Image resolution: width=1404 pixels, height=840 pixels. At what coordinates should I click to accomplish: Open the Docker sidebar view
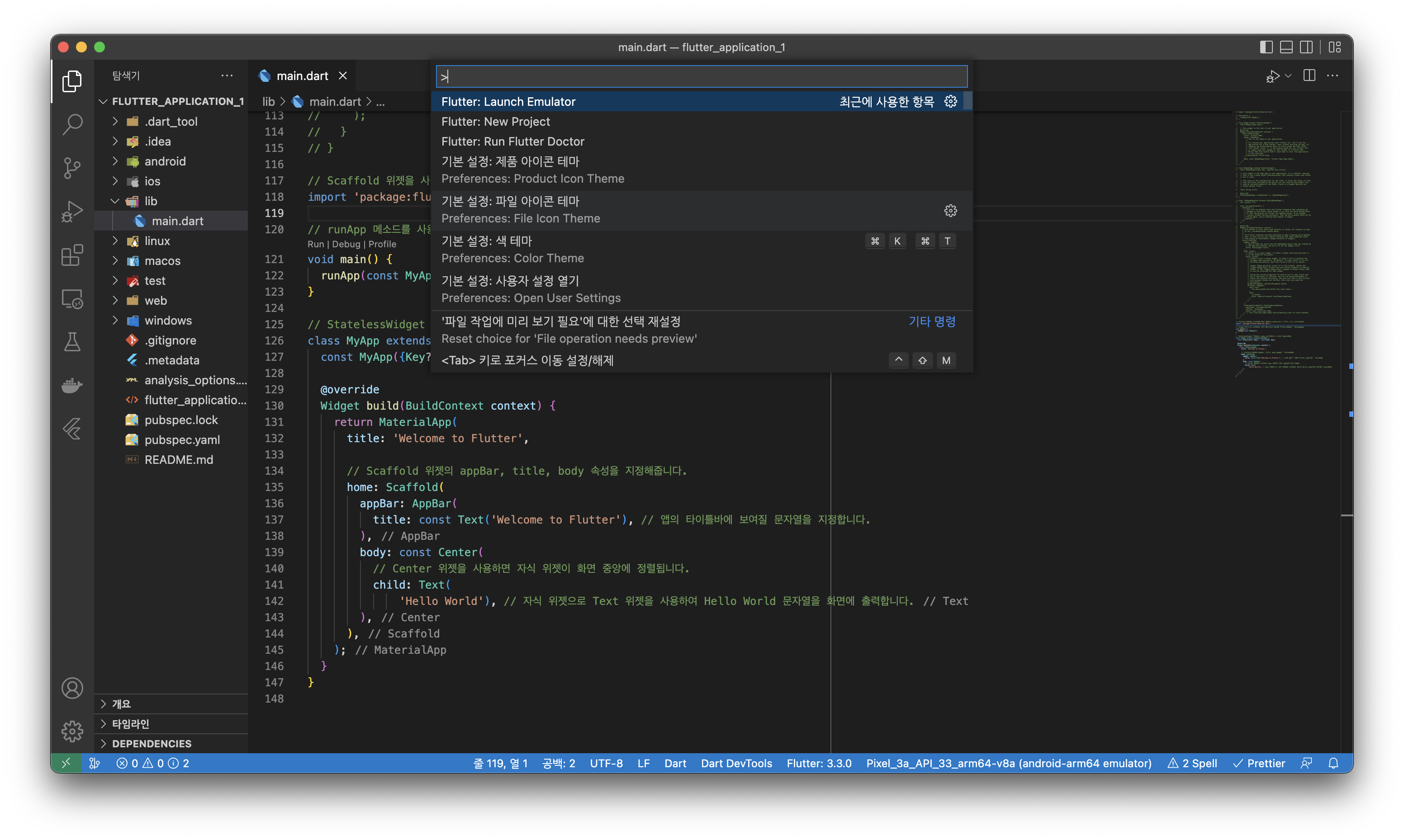[x=72, y=386]
